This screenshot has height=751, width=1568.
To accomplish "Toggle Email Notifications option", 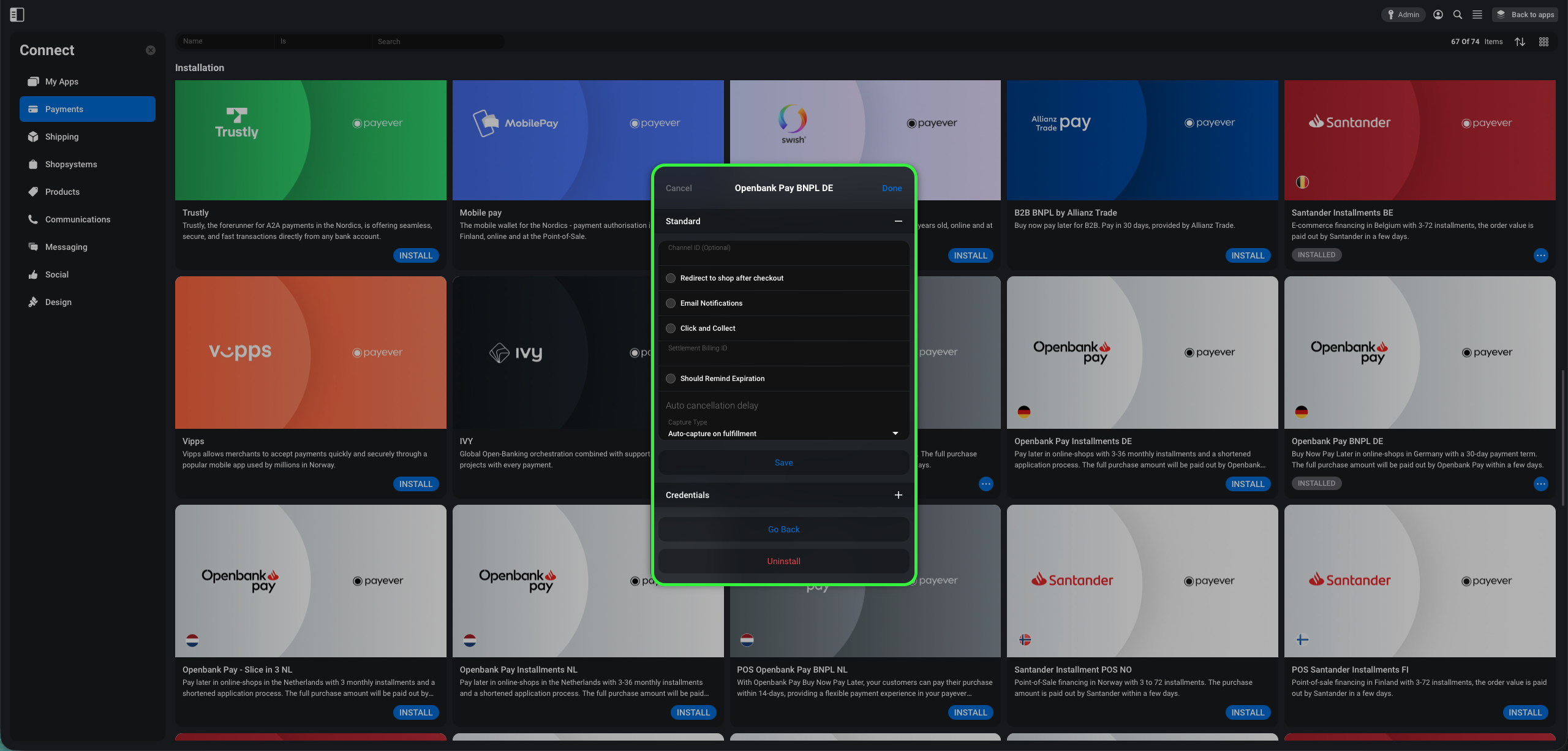I will (x=671, y=303).
